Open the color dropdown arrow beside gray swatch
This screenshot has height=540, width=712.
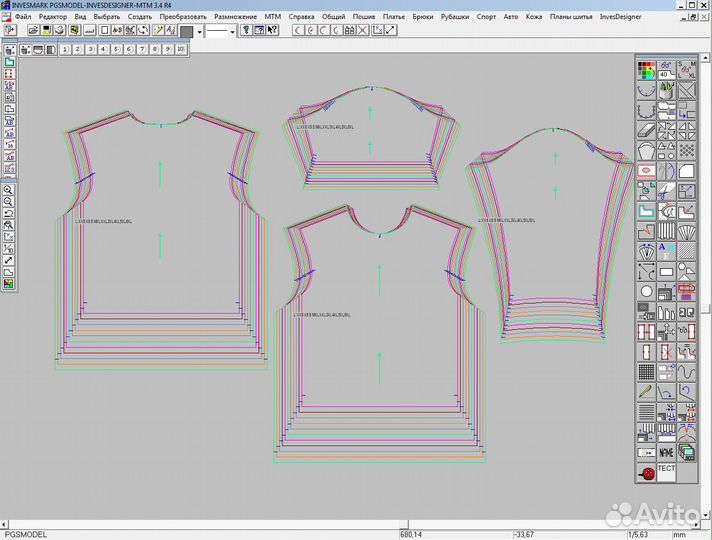(200, 31)
